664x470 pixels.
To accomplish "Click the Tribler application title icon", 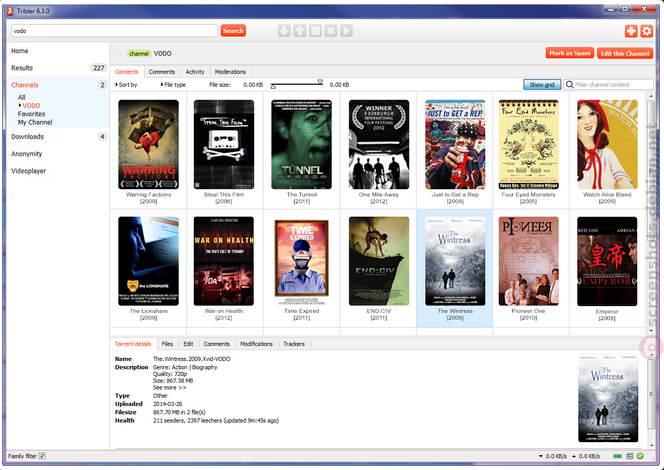I will pyautogui.click(x=10, y=11).
